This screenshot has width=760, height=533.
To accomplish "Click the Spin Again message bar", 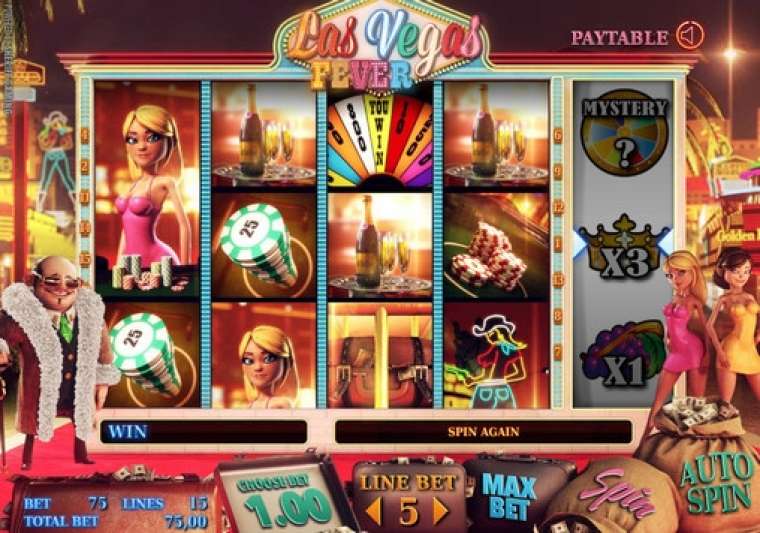I will tap(483, 432).
